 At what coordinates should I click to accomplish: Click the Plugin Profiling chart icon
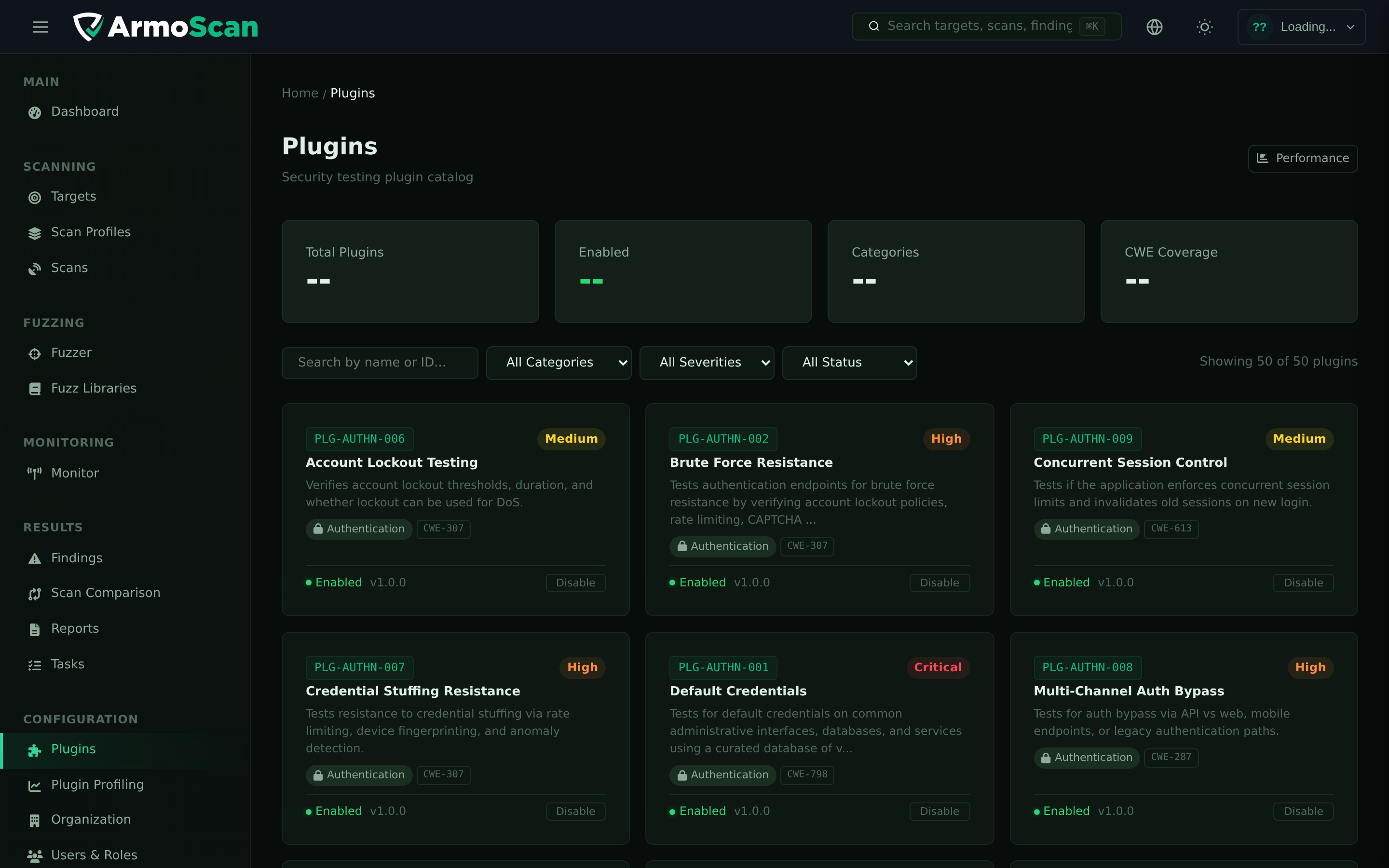[x=34, y=786]
